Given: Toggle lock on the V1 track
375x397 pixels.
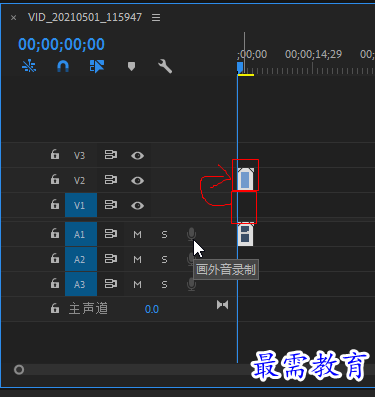Looking at the screenshot, I should tap(55, 204).
